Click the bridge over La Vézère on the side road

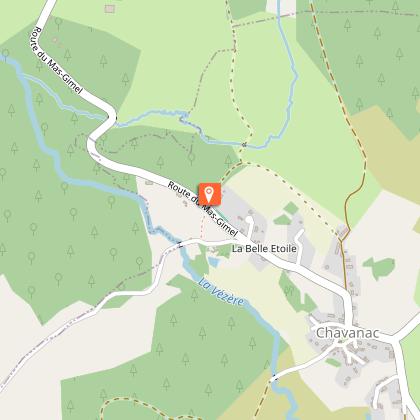tap(180, 245)
